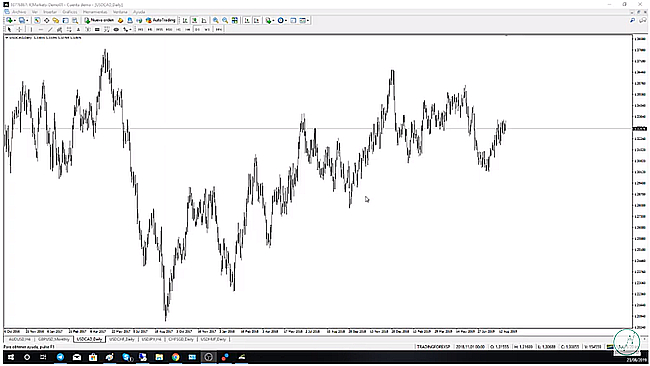Viewport: 650px width, 366px height.
Task: Toggle the D1 daily timeframe button
Action: (197, 29)
